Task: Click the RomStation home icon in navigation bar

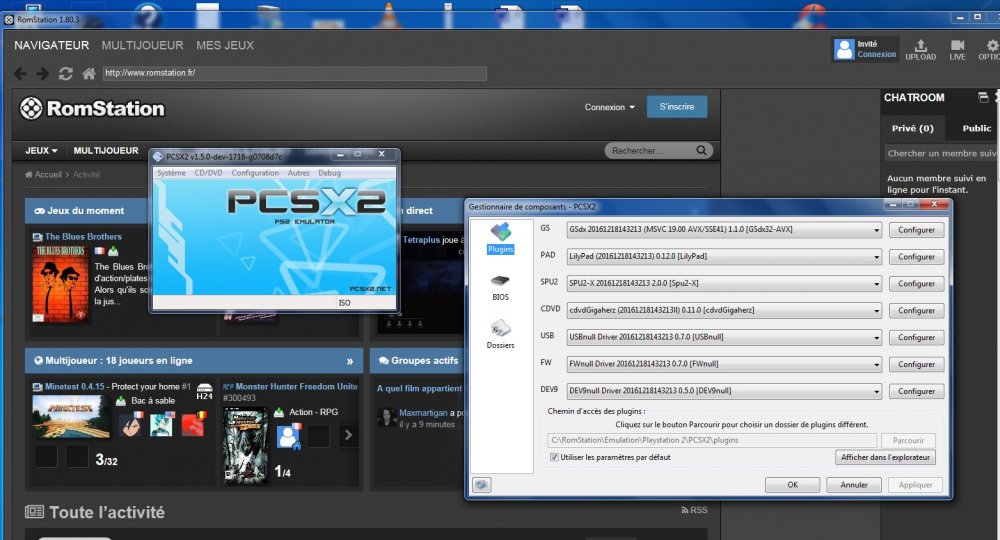Action: [89, 74]
